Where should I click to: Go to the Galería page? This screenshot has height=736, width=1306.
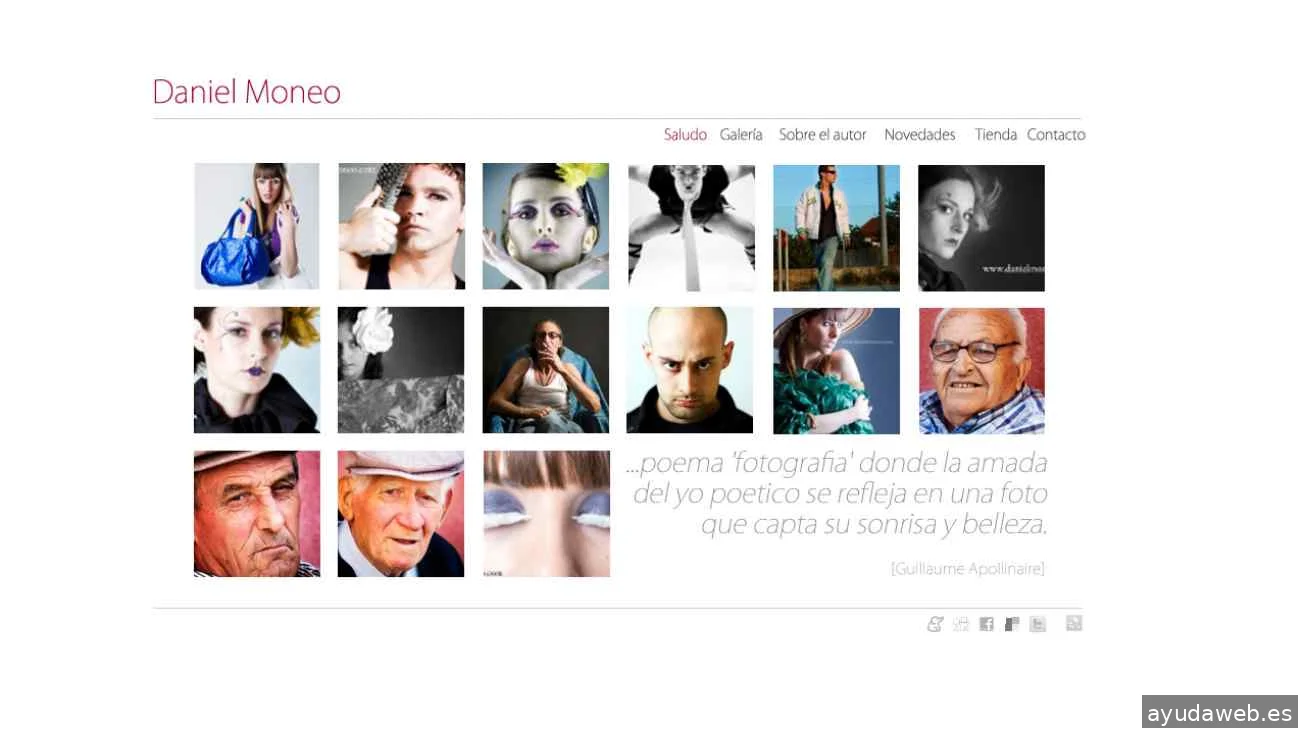(x=741, y=134)
